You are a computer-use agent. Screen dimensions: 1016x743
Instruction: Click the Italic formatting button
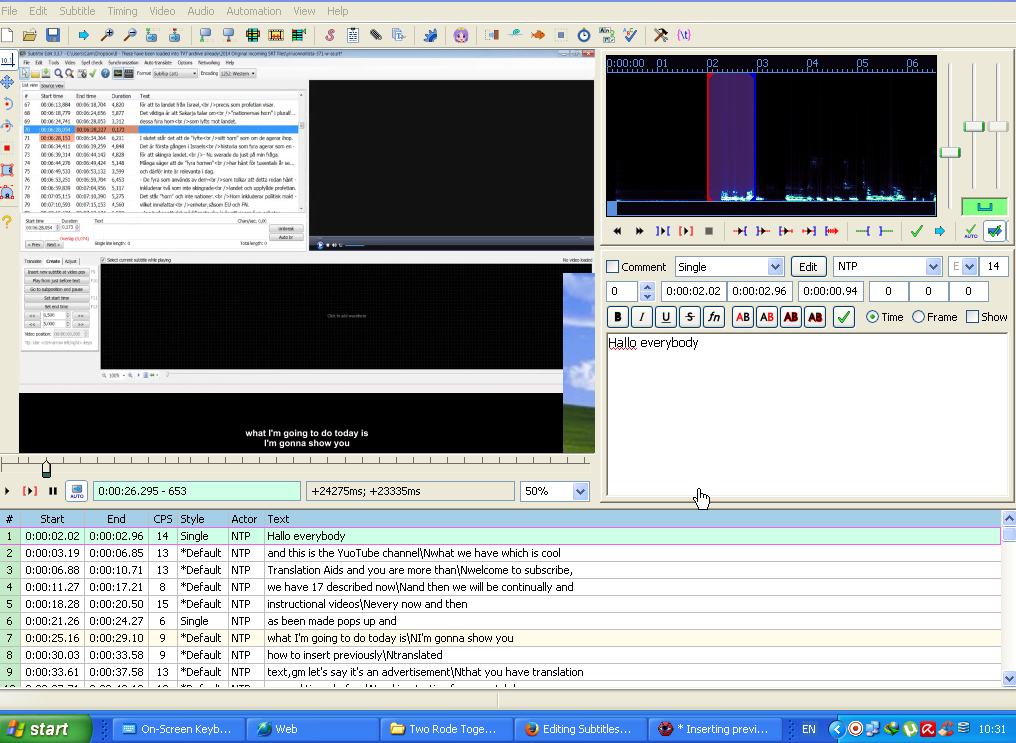pyautogui.click(x=642, y=317)
